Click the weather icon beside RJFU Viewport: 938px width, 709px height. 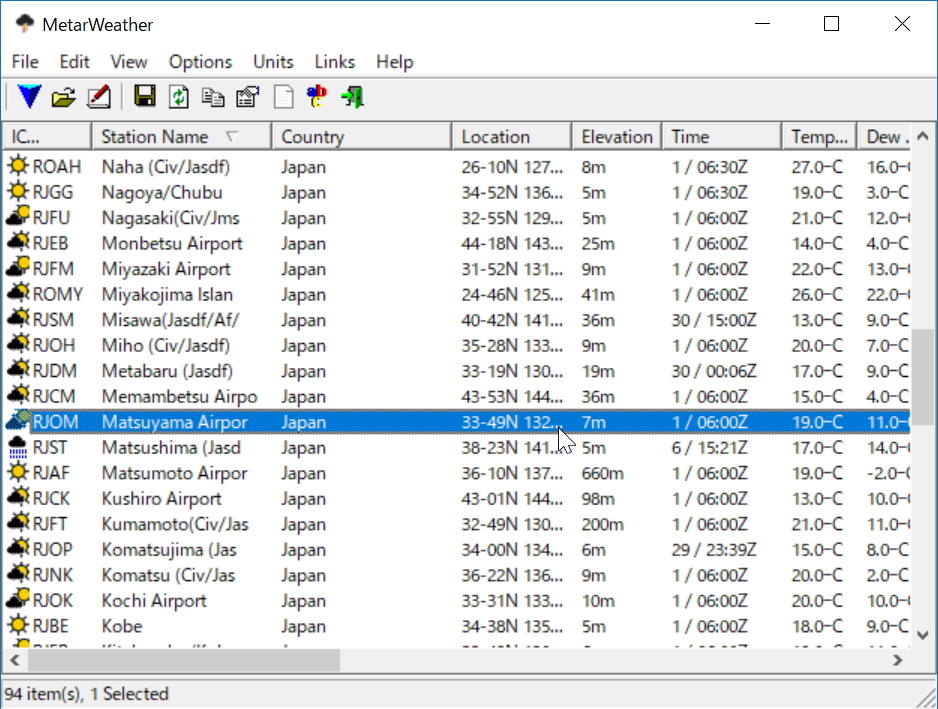[18, 217]
